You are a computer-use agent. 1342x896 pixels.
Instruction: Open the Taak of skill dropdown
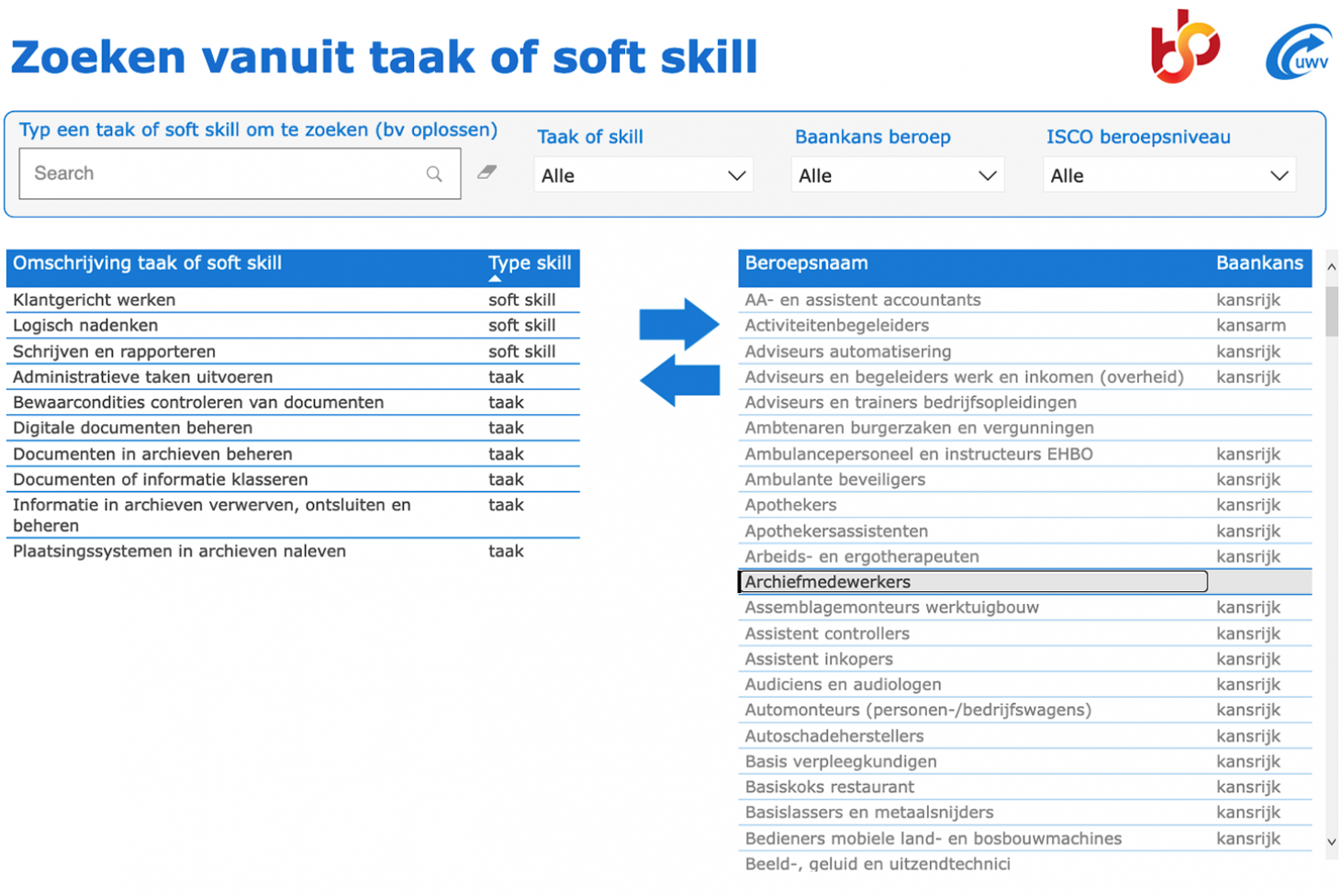point(643,174)
